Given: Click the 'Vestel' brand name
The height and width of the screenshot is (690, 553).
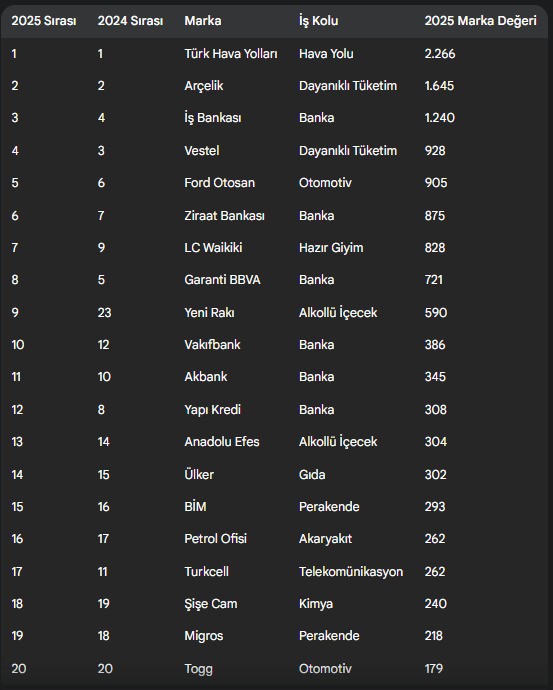Looking at the screenshot, I should (x=201, y=150).
